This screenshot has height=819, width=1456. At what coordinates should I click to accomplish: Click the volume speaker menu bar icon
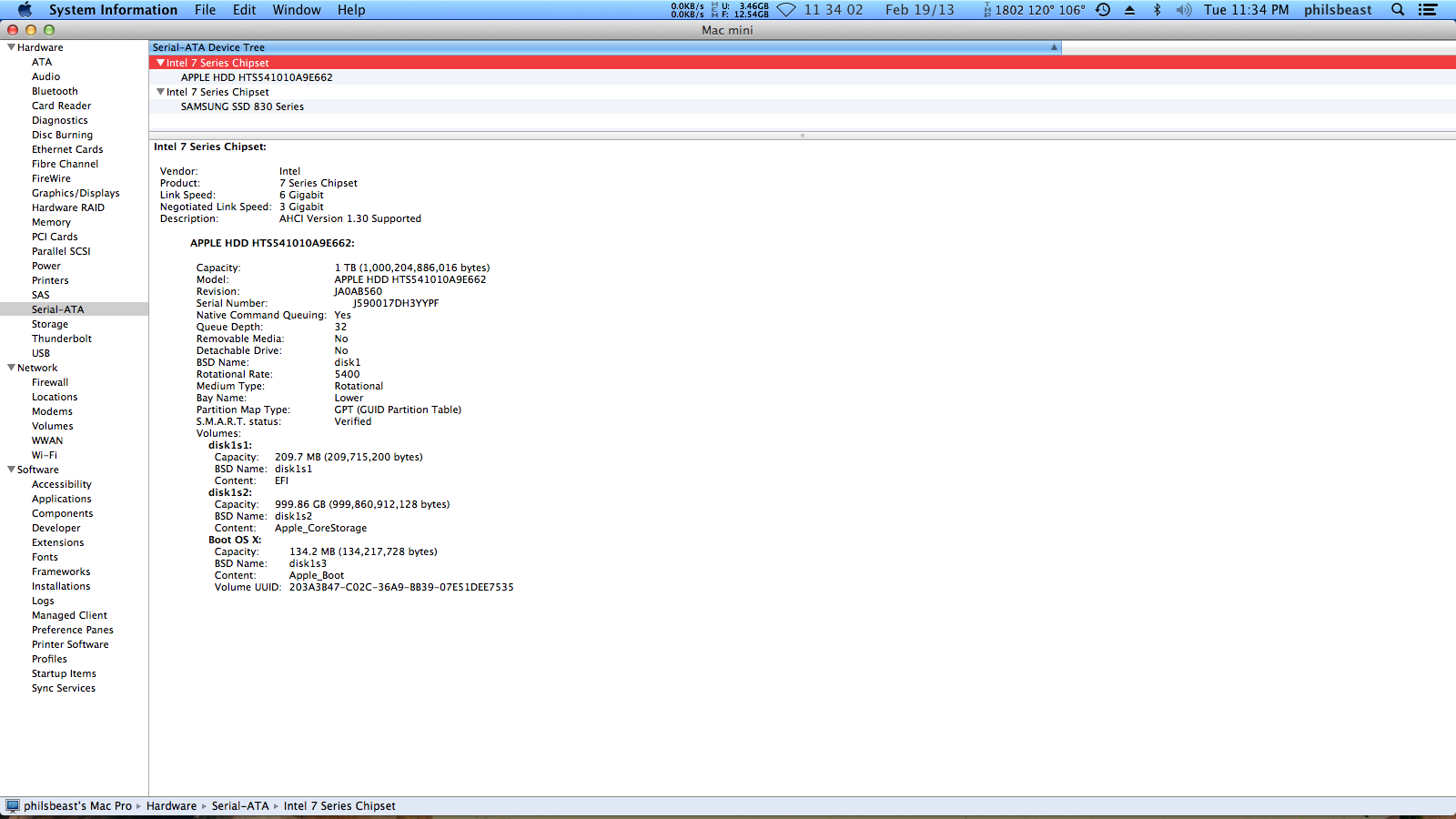coord(1184,9)
